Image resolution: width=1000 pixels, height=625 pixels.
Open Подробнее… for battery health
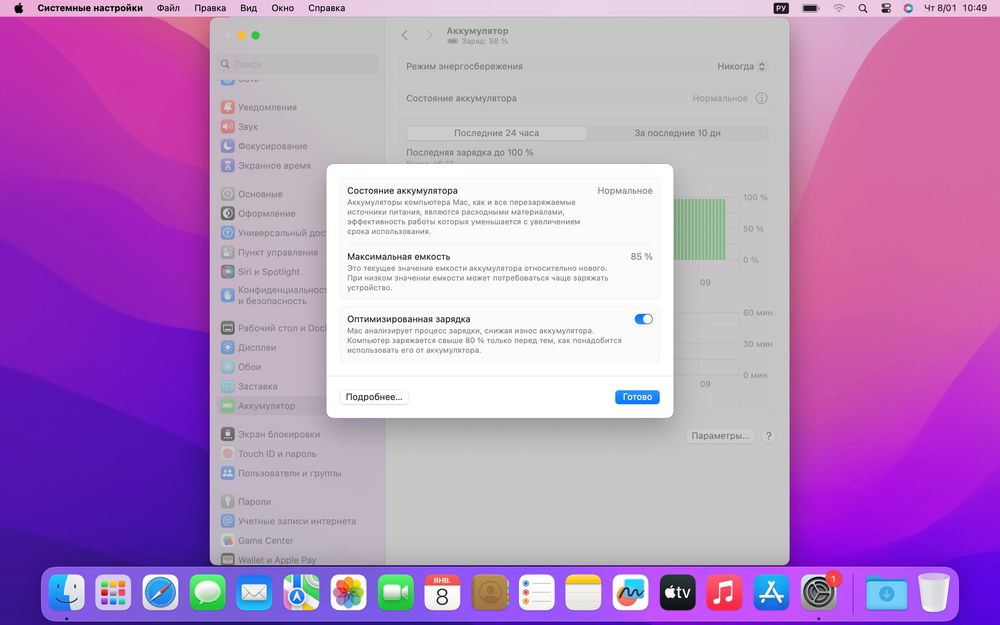pyautogui.click(x=374, y=397)
